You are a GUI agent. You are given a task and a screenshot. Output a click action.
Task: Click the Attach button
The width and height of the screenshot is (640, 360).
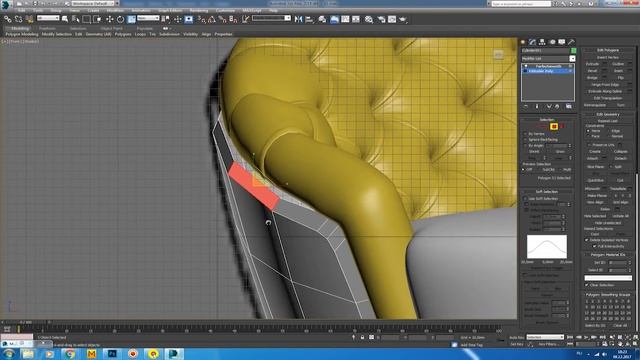(x=593, y=158)
